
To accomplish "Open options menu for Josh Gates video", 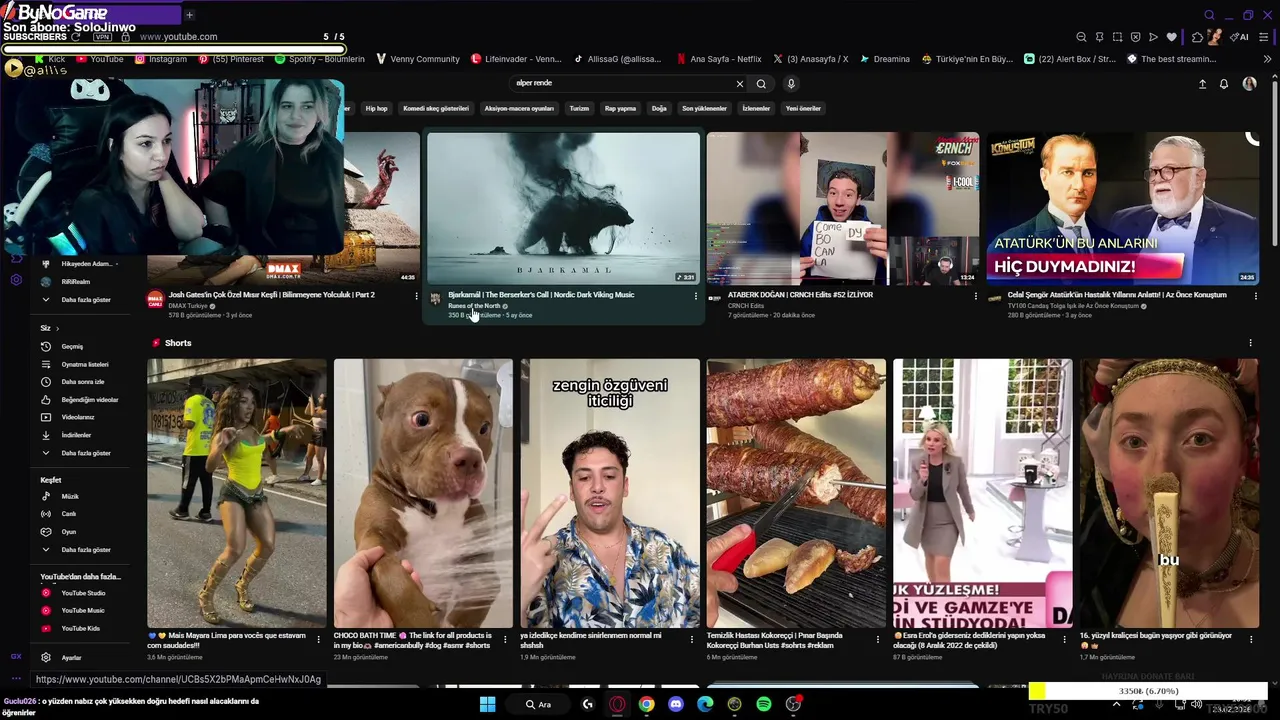I will pos(416,296).
